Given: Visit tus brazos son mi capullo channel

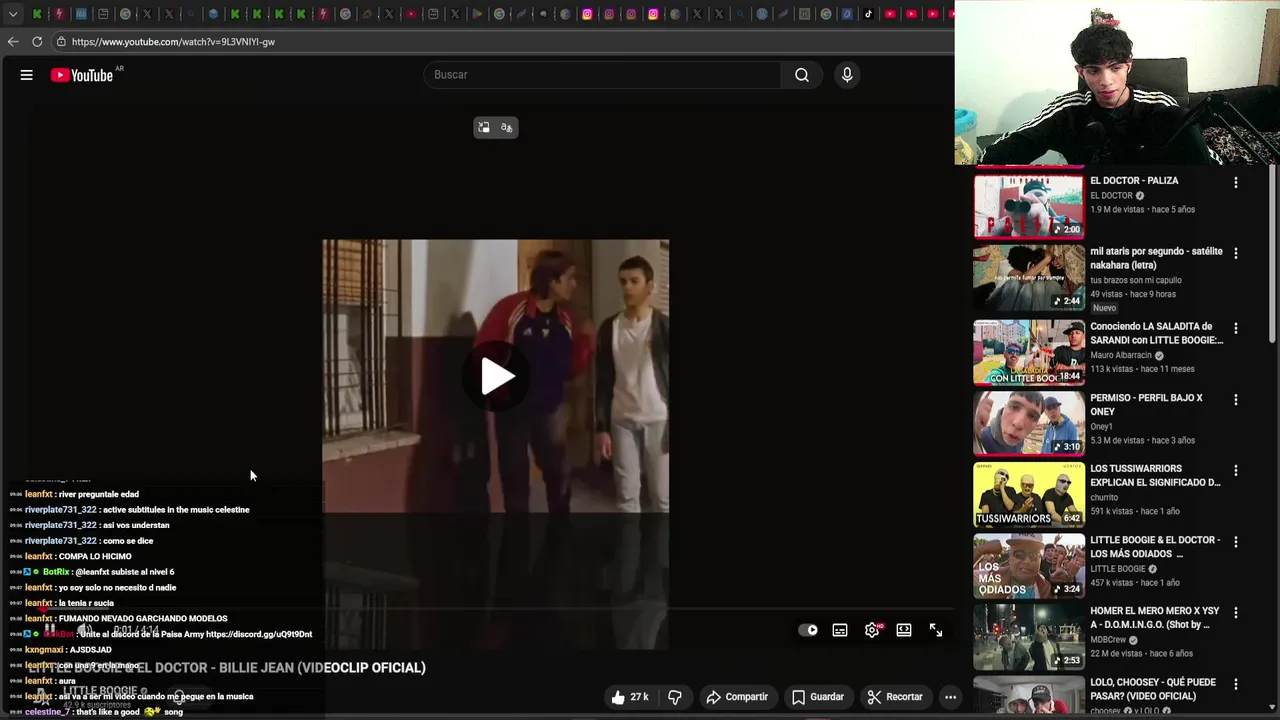Looking at the screenshot, I should [1136, 280].
